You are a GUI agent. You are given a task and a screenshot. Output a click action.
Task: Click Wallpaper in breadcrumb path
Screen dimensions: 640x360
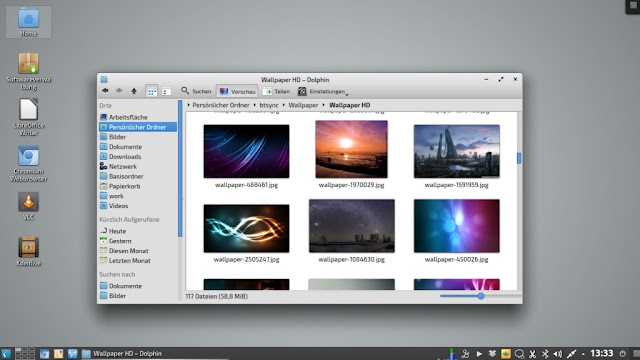303,105
